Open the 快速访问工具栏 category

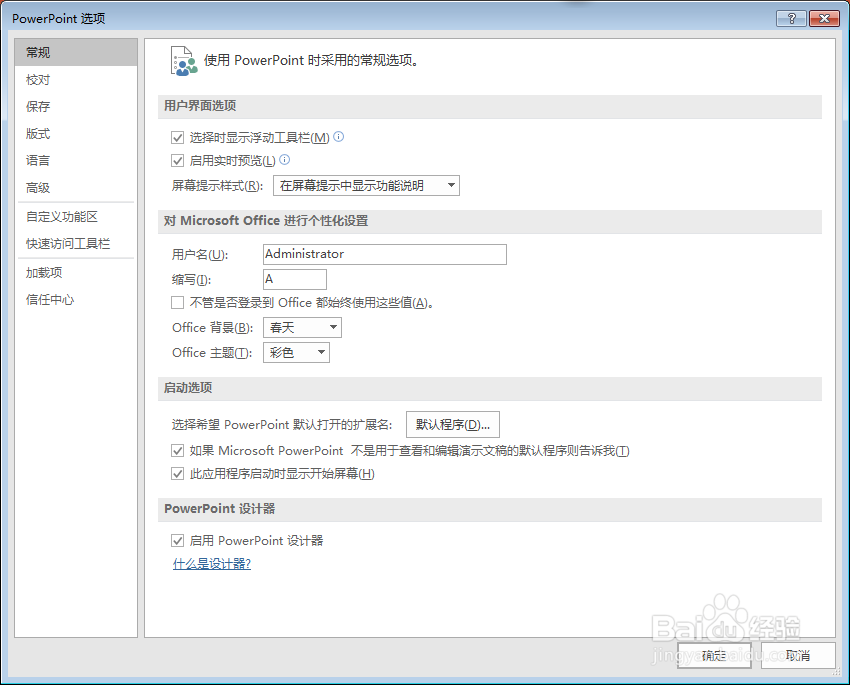point(76,244)
